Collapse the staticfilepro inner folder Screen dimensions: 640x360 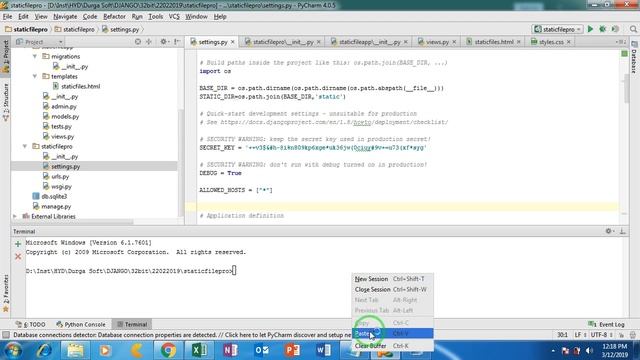tap(25, 146)
